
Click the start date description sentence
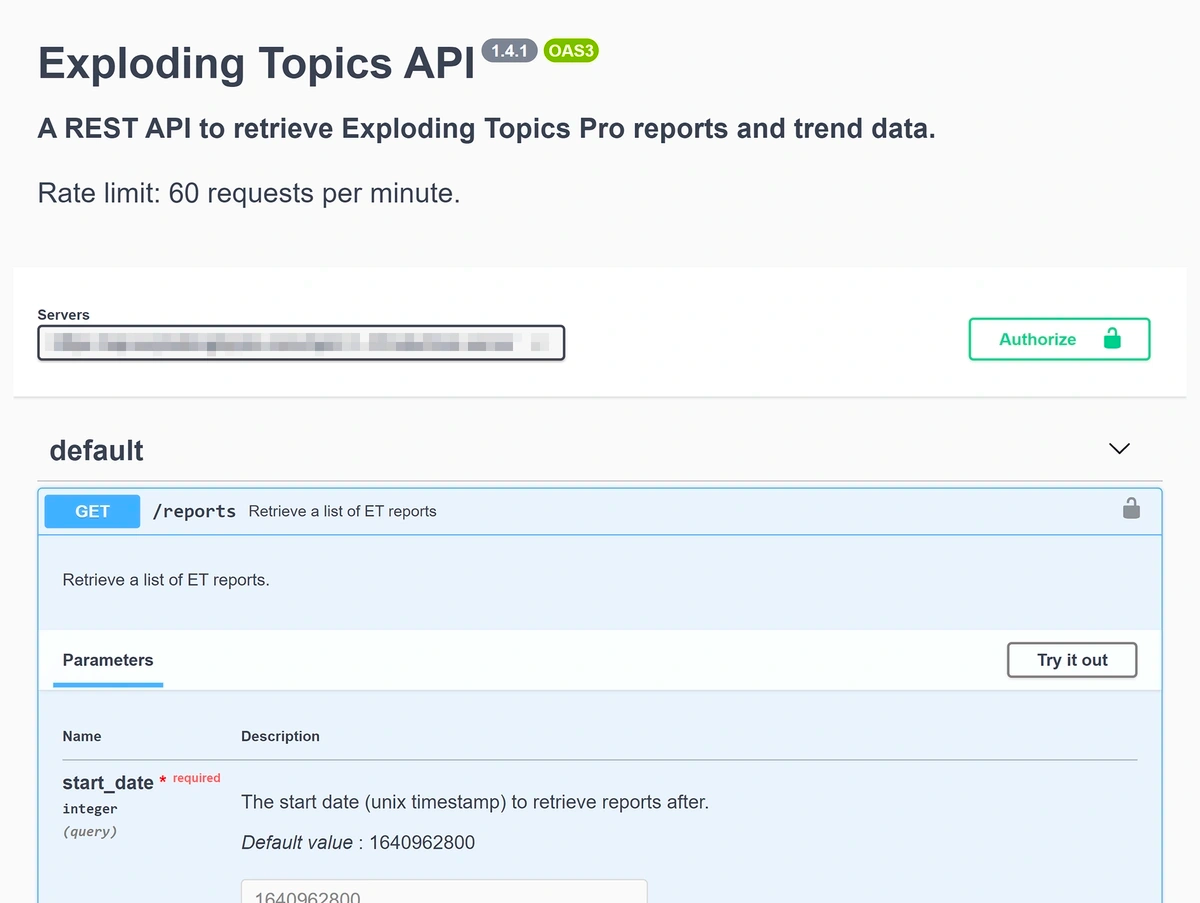(x=475, y=802)
